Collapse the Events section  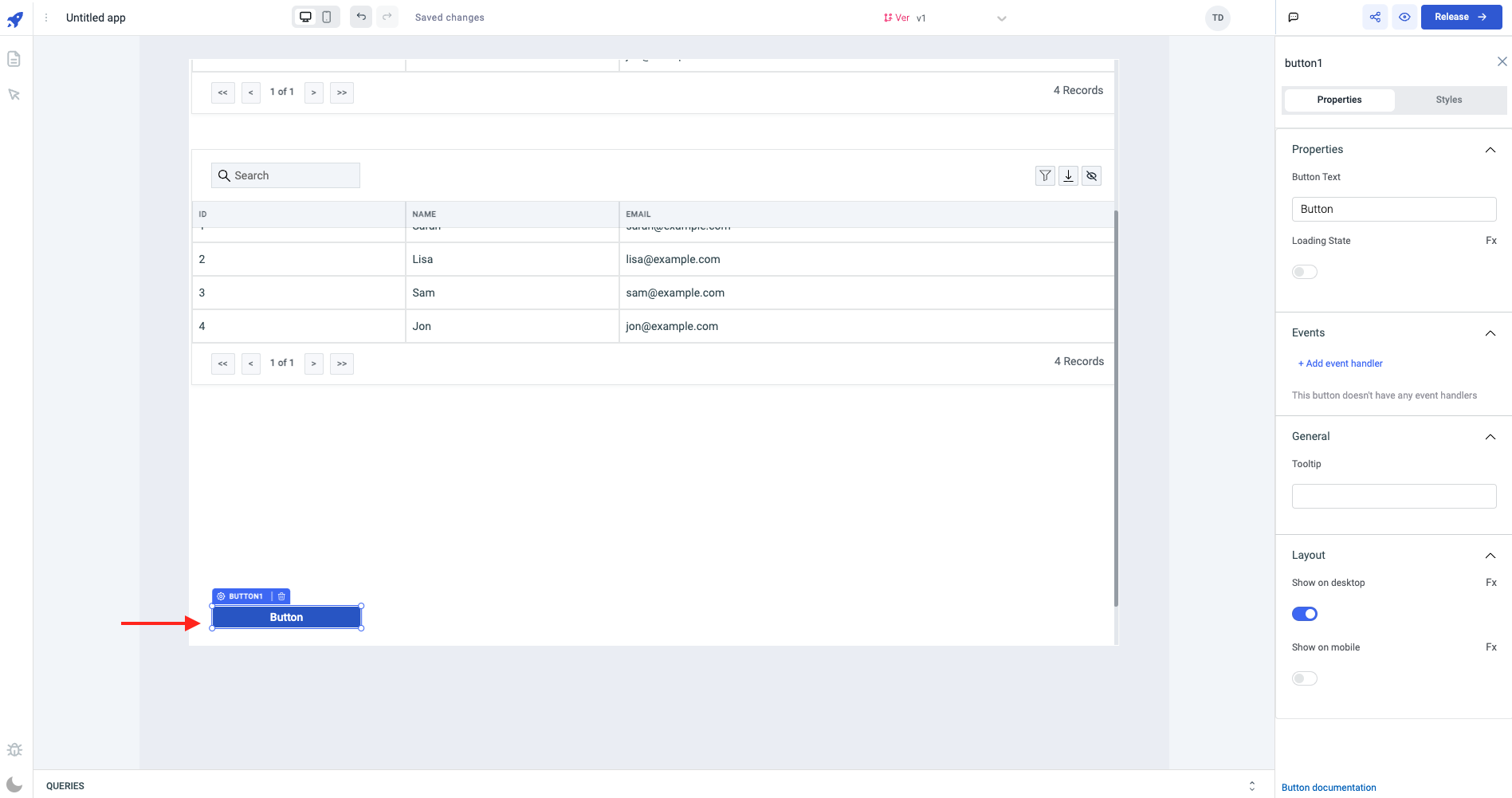coord(1490,333)
